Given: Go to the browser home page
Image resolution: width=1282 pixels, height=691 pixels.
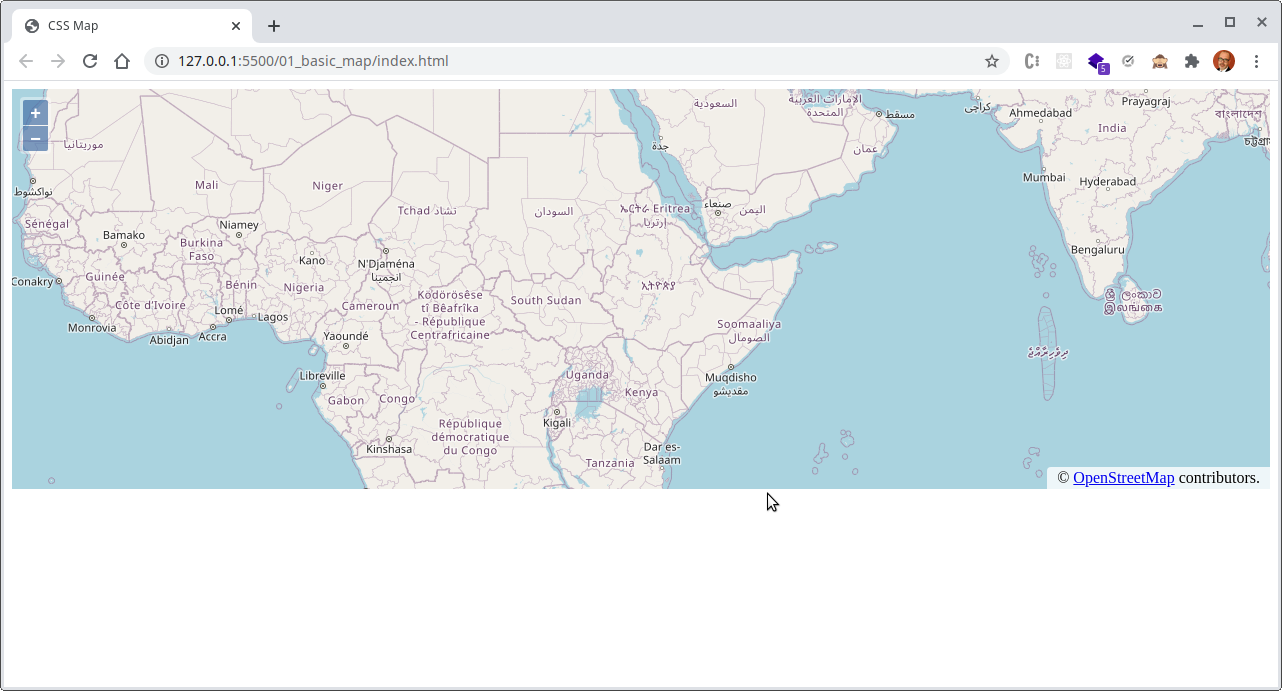Looking at the screenshot, I should (122, 61).
